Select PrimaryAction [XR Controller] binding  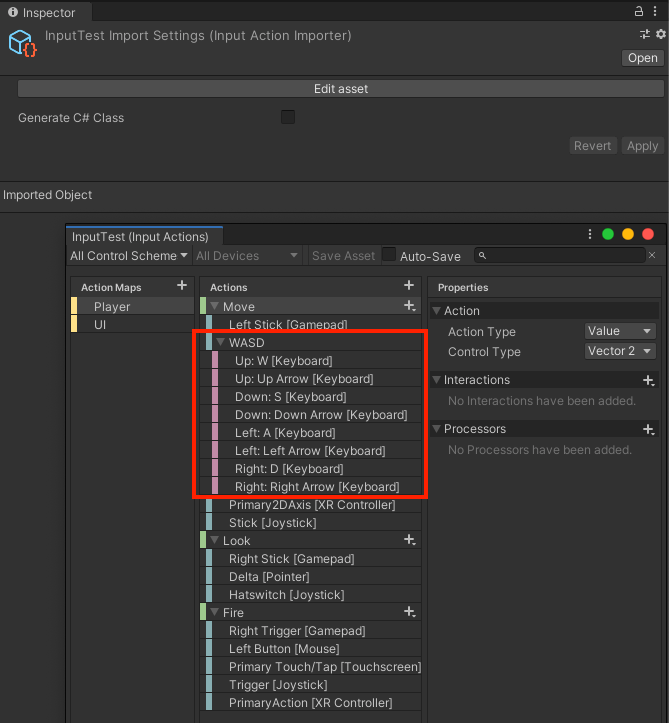313,702
